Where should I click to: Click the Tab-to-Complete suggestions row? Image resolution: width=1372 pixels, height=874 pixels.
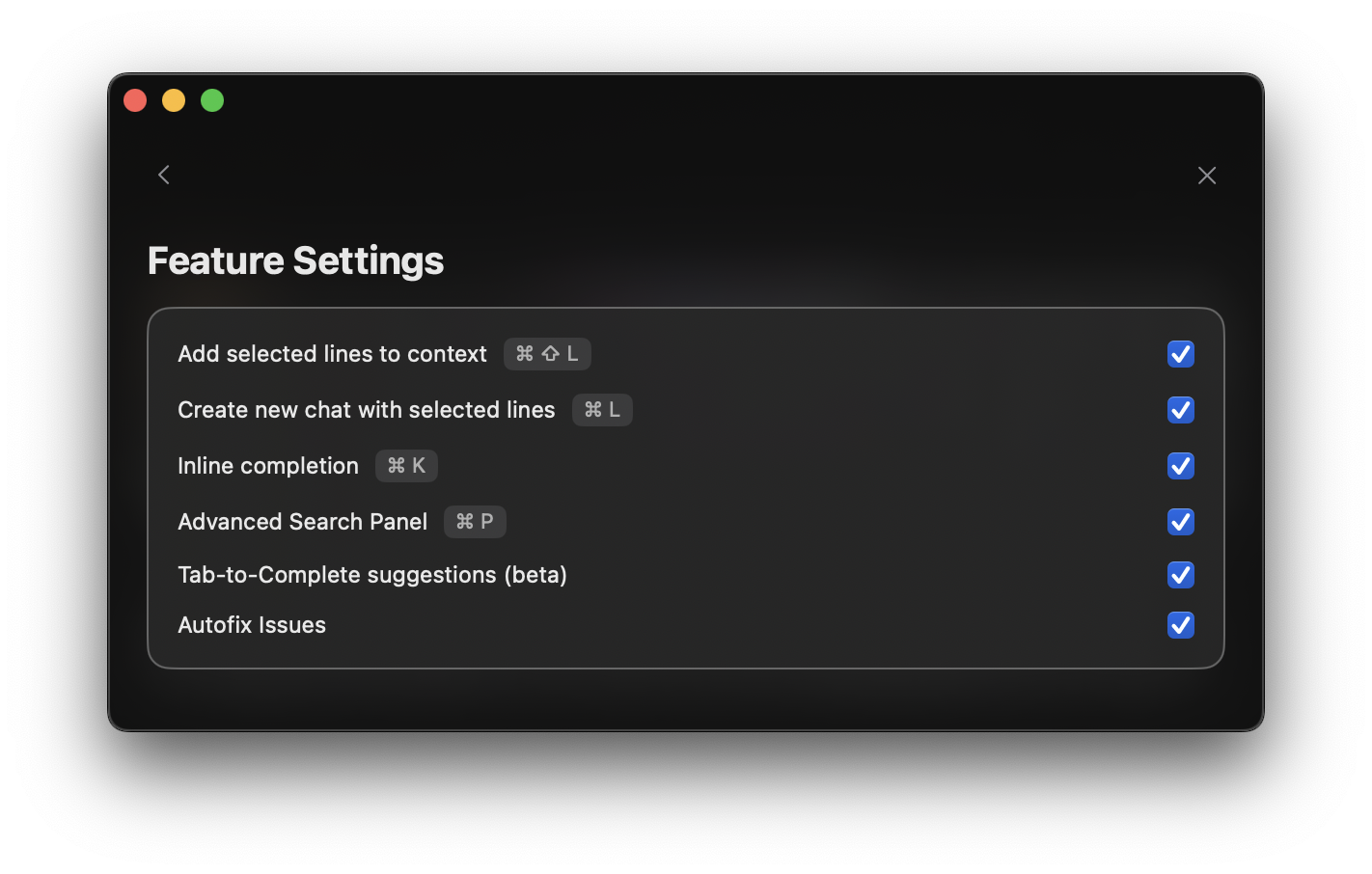[372, 575]
